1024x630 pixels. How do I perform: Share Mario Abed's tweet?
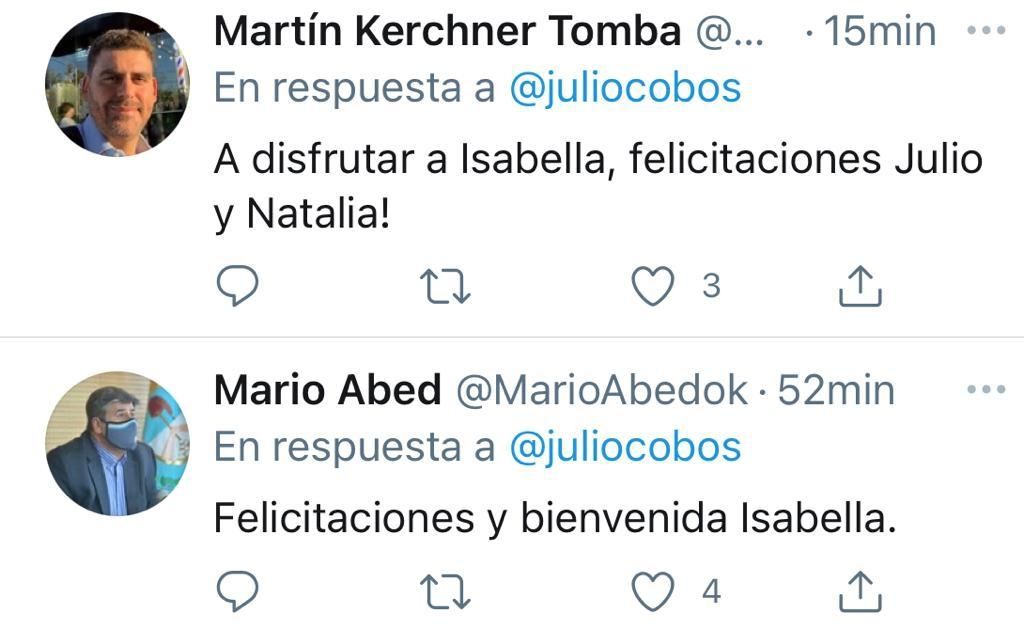(860, 592)
